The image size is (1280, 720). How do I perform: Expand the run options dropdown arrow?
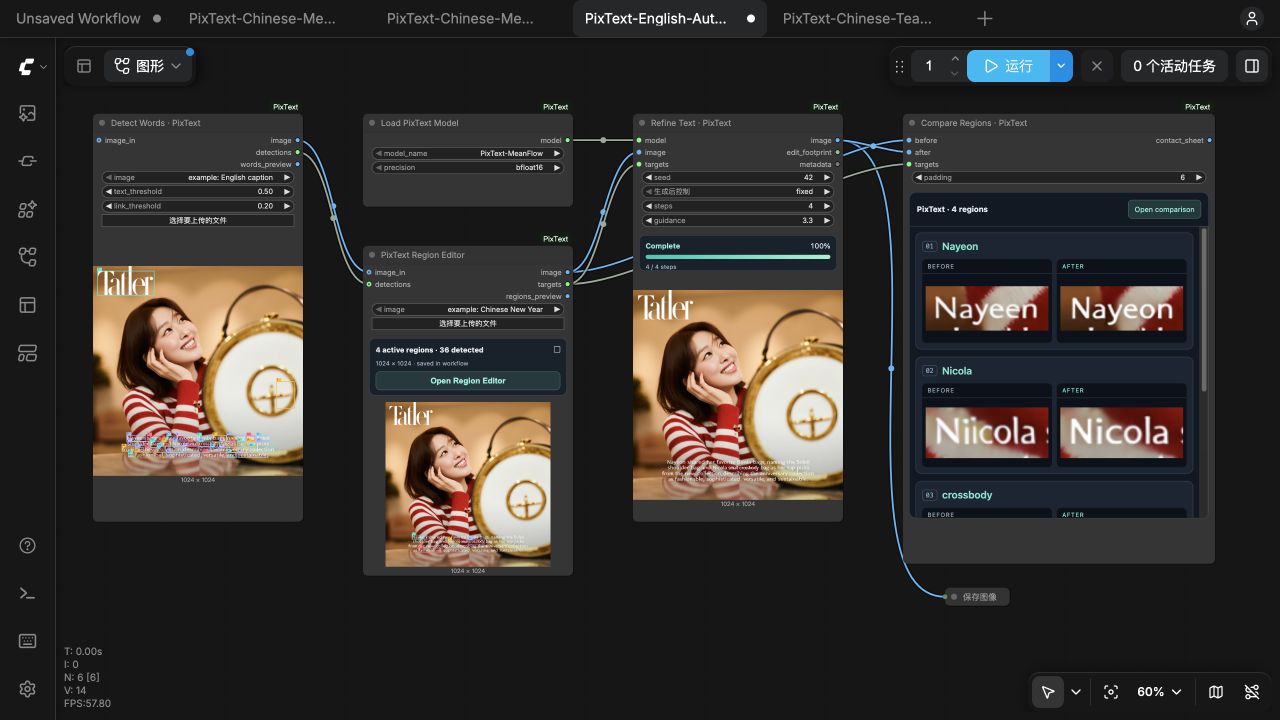coord(1061,66)
